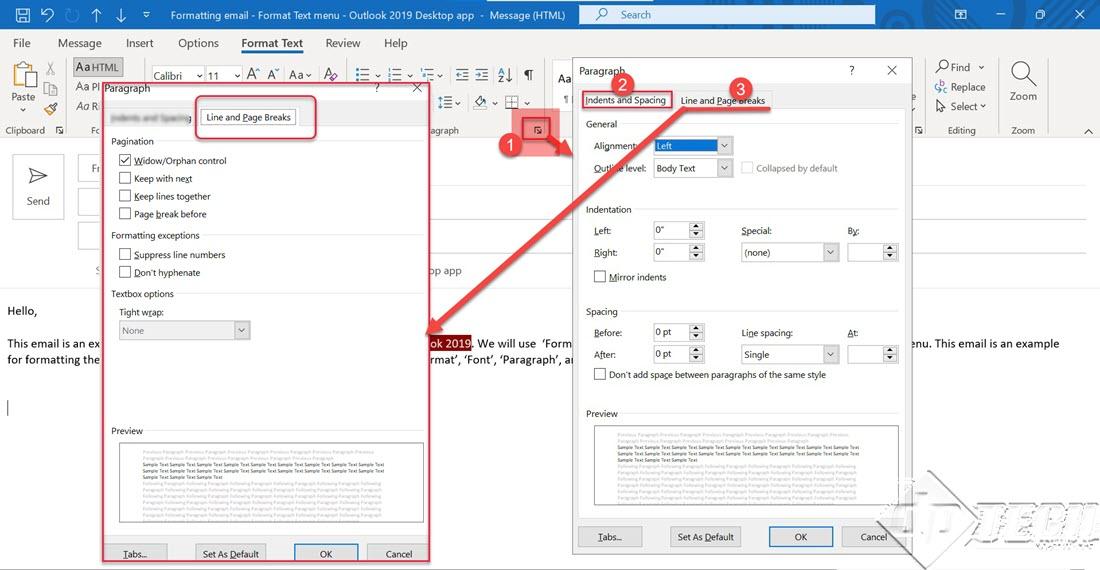Select the Indents and Spacing tab

click(625, 100)
